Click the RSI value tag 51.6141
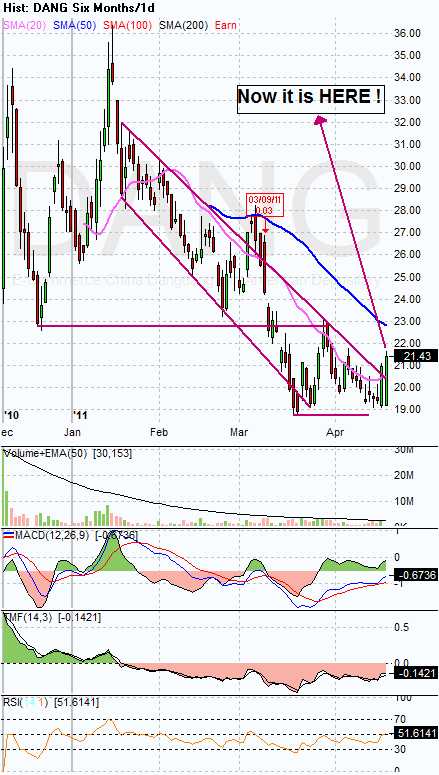439x775 pixels. pos(415,734)
